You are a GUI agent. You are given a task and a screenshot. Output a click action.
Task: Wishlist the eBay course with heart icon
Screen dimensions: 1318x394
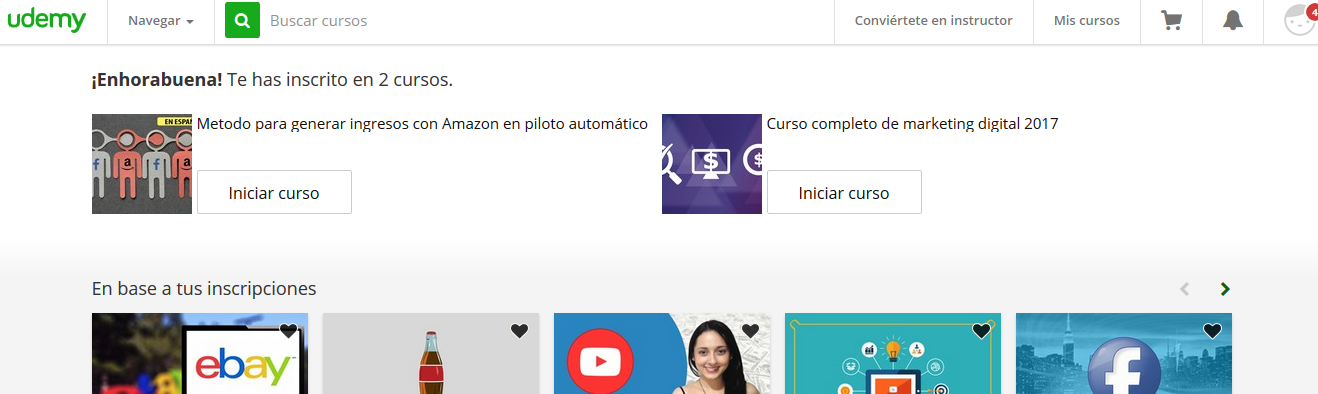(x=288, y=331)
